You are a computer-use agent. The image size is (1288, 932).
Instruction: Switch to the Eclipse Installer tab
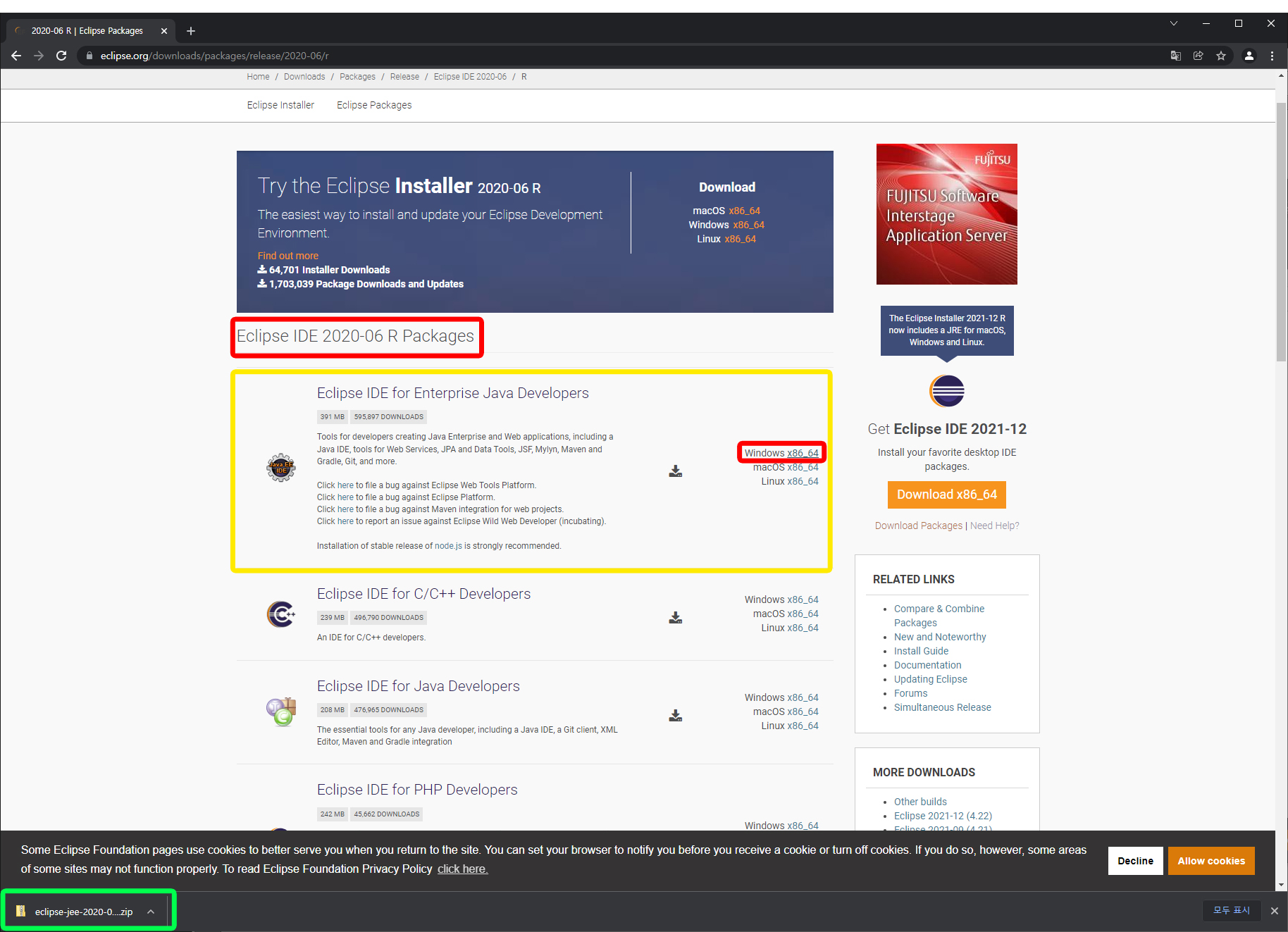[280, 105]
